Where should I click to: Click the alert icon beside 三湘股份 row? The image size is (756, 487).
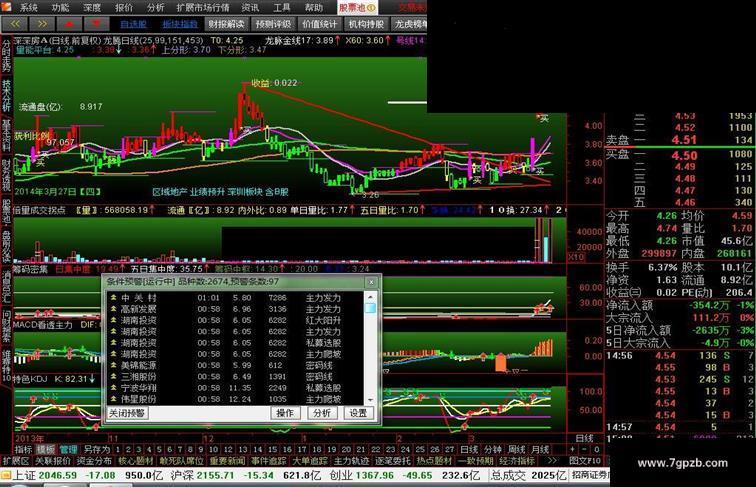pos(113,377)
